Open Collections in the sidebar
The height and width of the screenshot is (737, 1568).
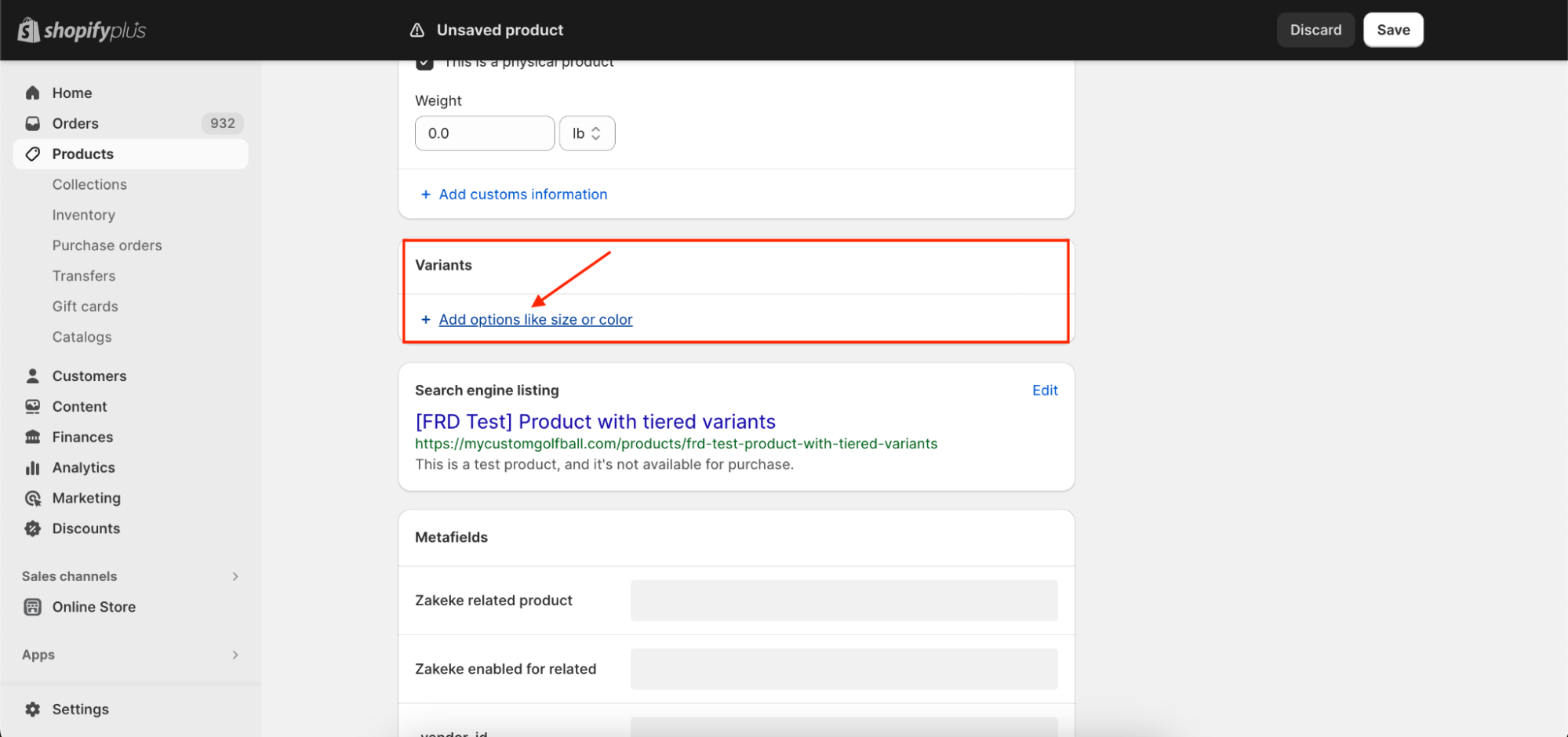coord(89,184)
